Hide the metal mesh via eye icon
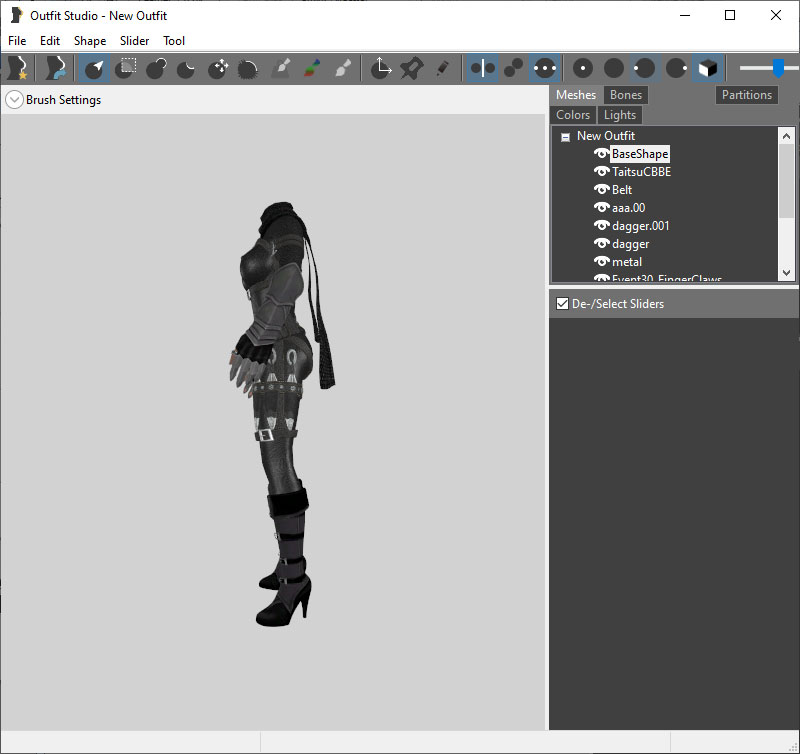Screen dimensions: 800x754 coord(602,262)
